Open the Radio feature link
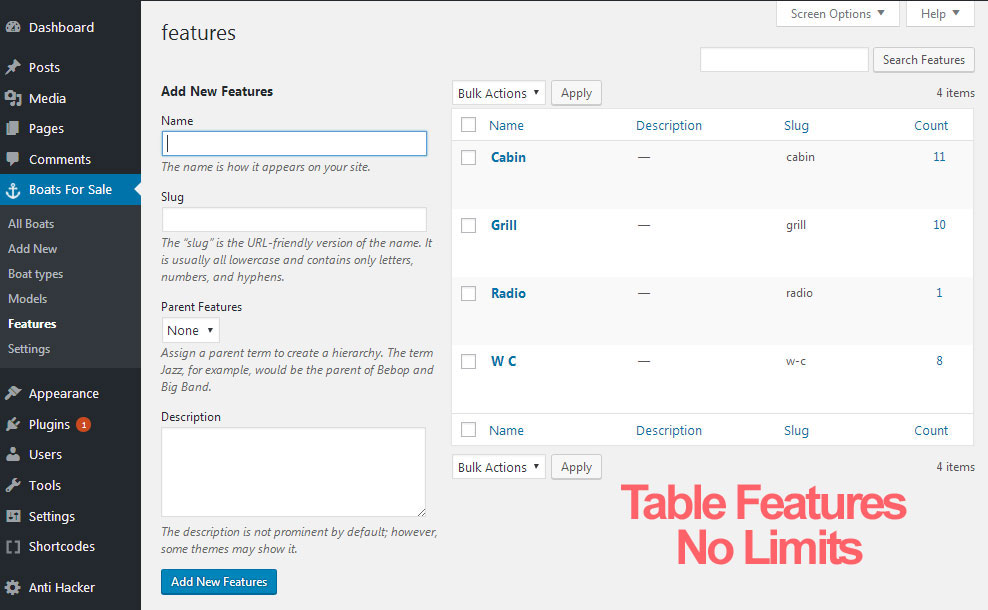 point(508,293)
